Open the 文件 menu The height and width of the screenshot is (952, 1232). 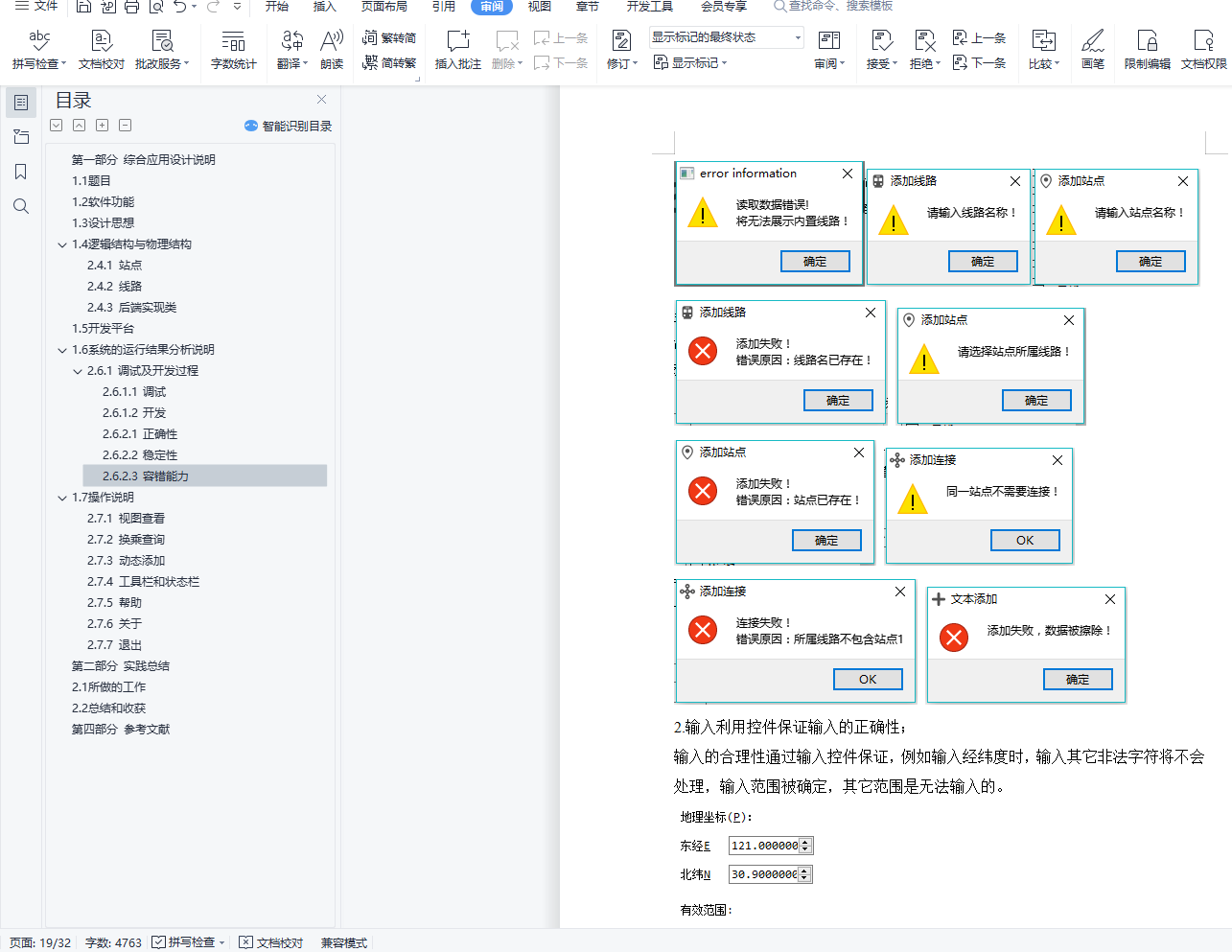click(36, 6)
